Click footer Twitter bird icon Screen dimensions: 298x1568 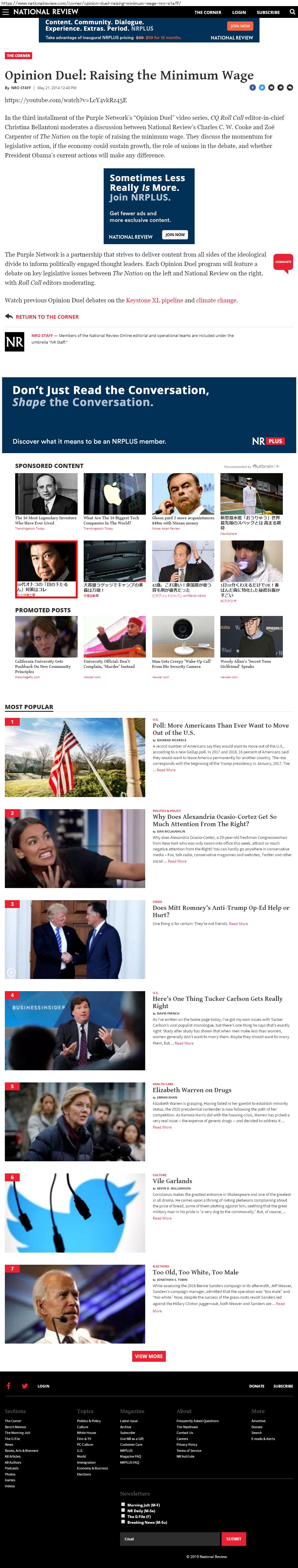(25, 1386)
